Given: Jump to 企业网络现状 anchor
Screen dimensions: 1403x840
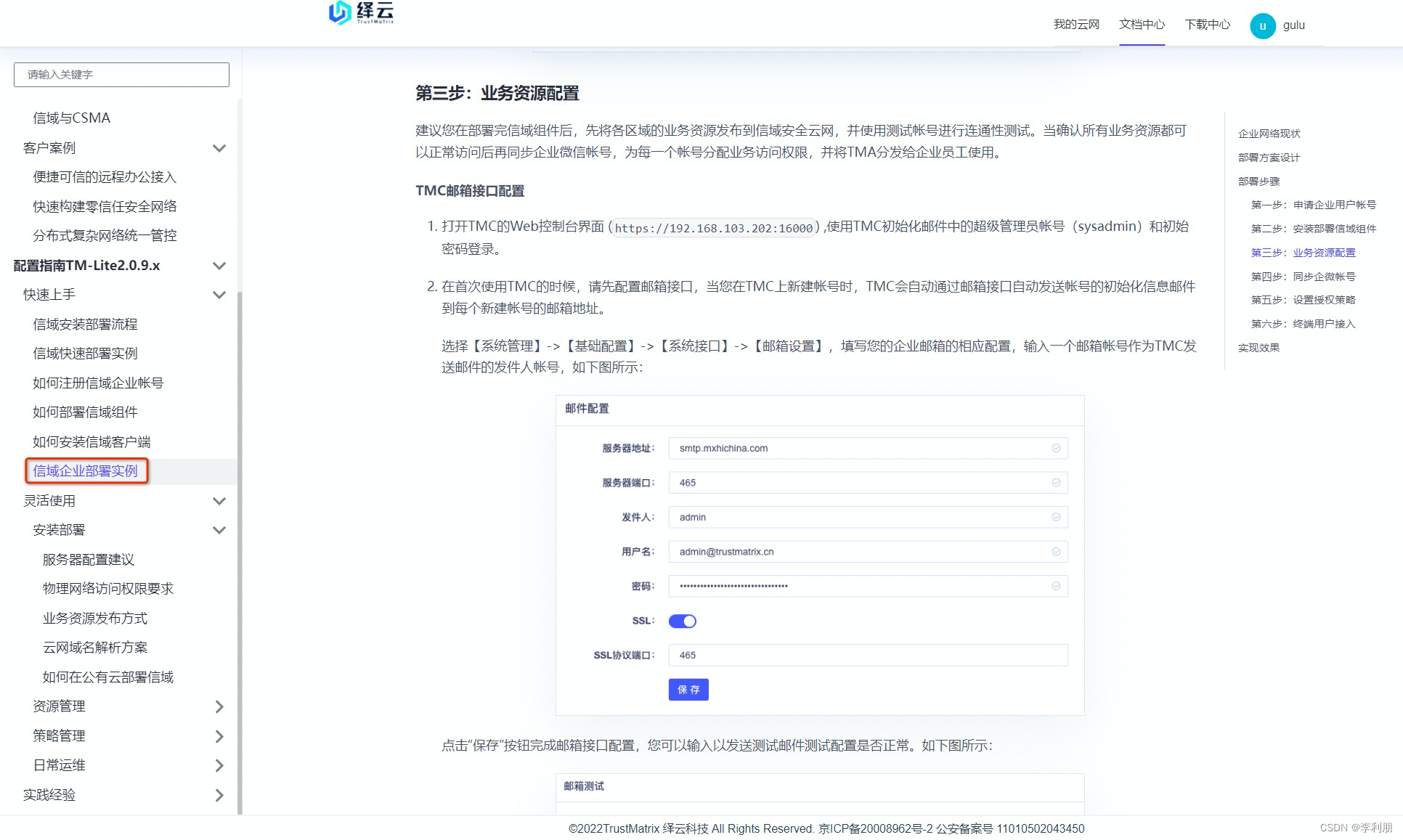Looking at the screenshot, I should click(x=1269, y=134).
